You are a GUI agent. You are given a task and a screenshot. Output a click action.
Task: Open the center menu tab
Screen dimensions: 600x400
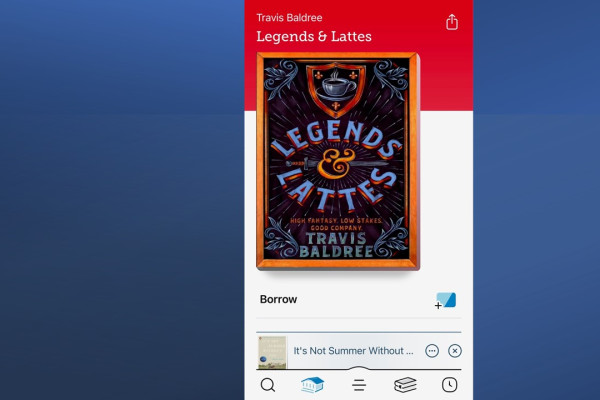pos(359,385)
